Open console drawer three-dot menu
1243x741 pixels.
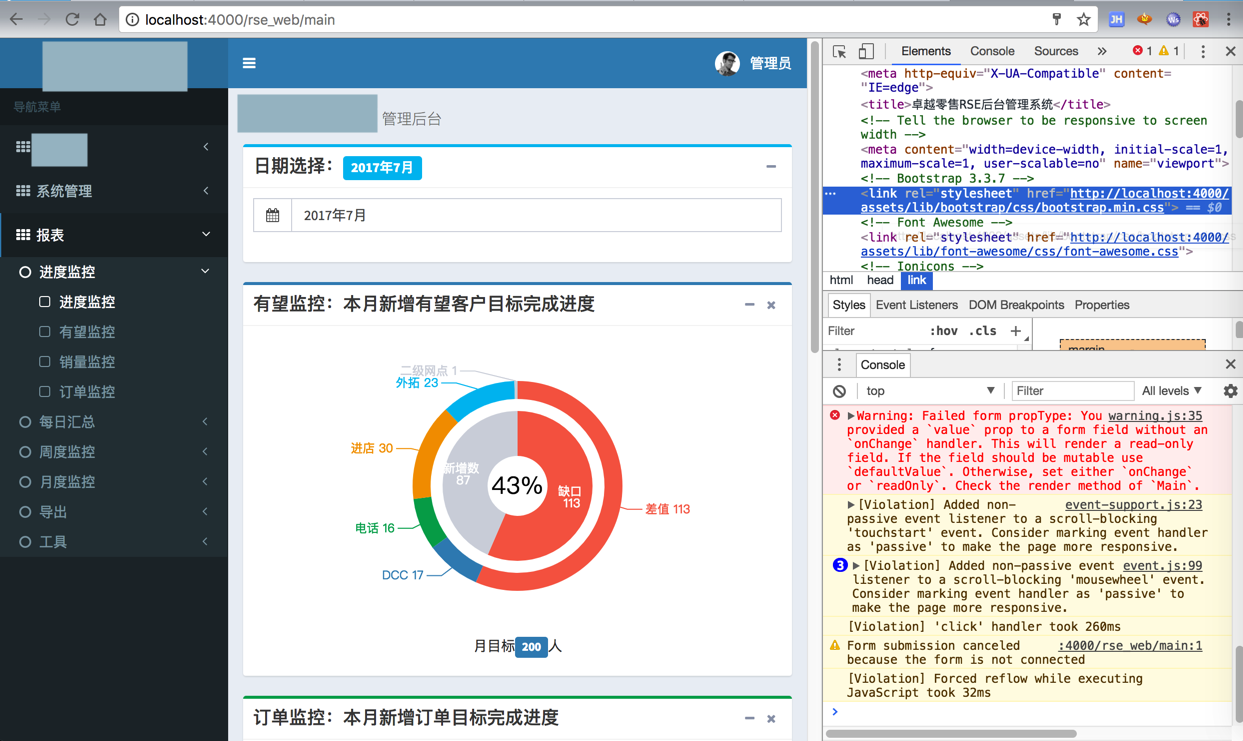pyautogui.click(x=839, y=365)
